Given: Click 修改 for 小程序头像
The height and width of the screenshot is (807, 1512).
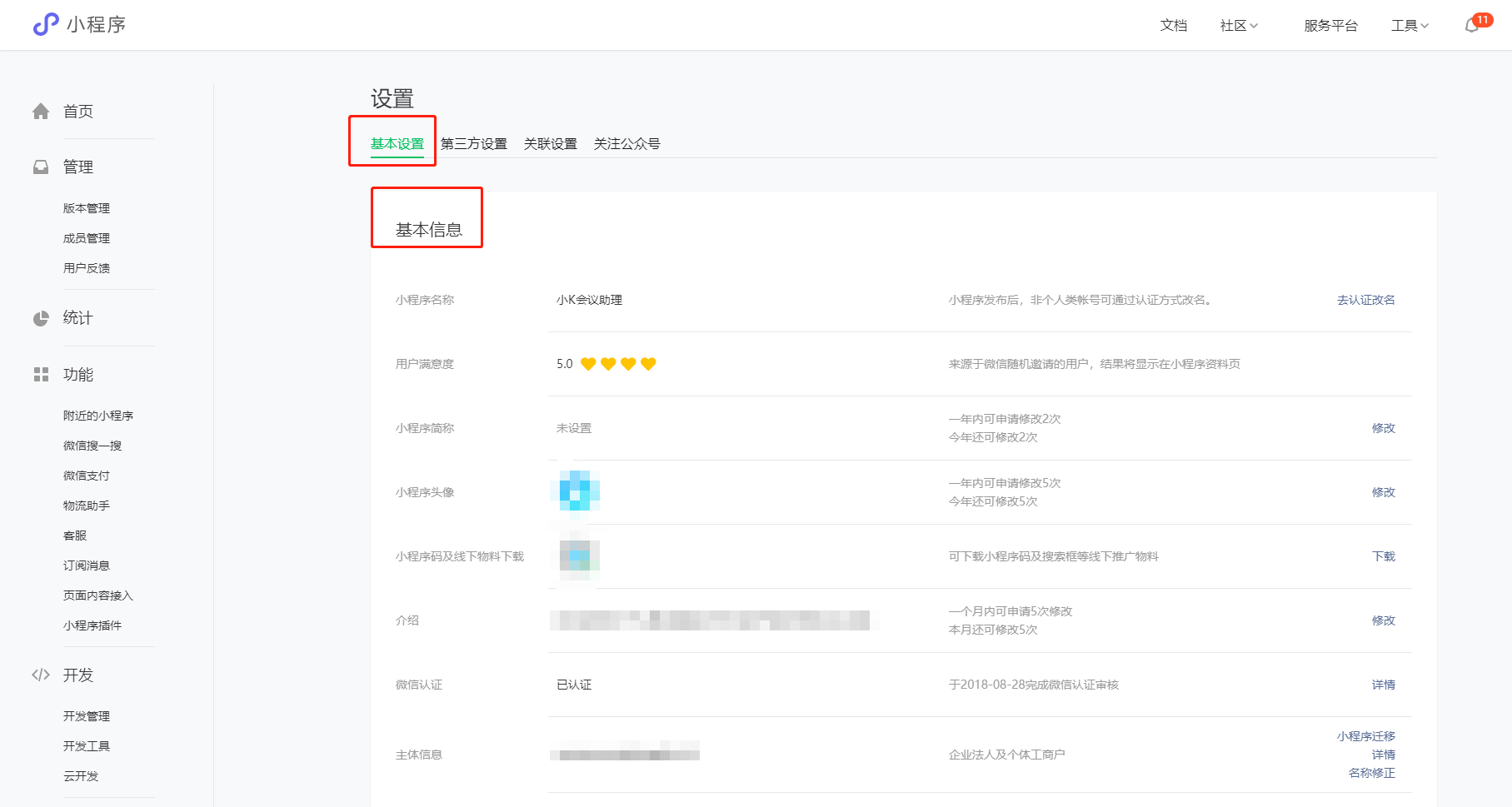Looking at the screenshot, I should [x=1384, y=492].
